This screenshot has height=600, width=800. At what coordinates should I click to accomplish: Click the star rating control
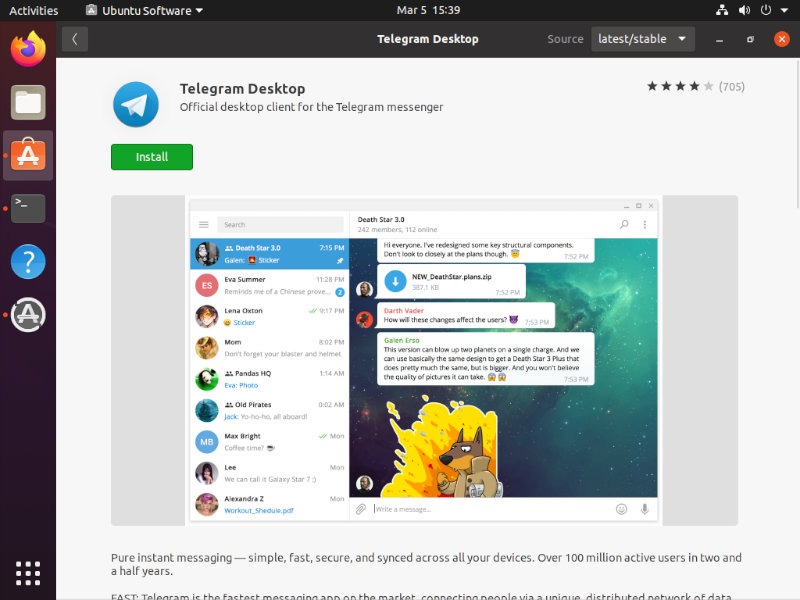click(680, 87)
